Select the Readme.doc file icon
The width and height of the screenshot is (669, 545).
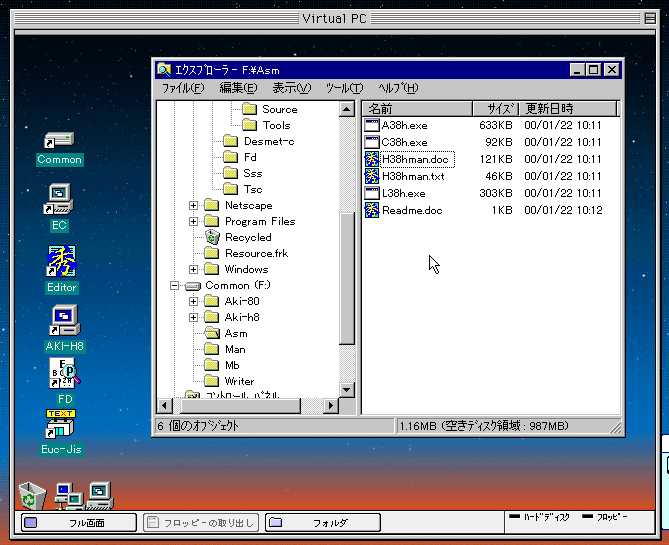click(x=372, y=210)
